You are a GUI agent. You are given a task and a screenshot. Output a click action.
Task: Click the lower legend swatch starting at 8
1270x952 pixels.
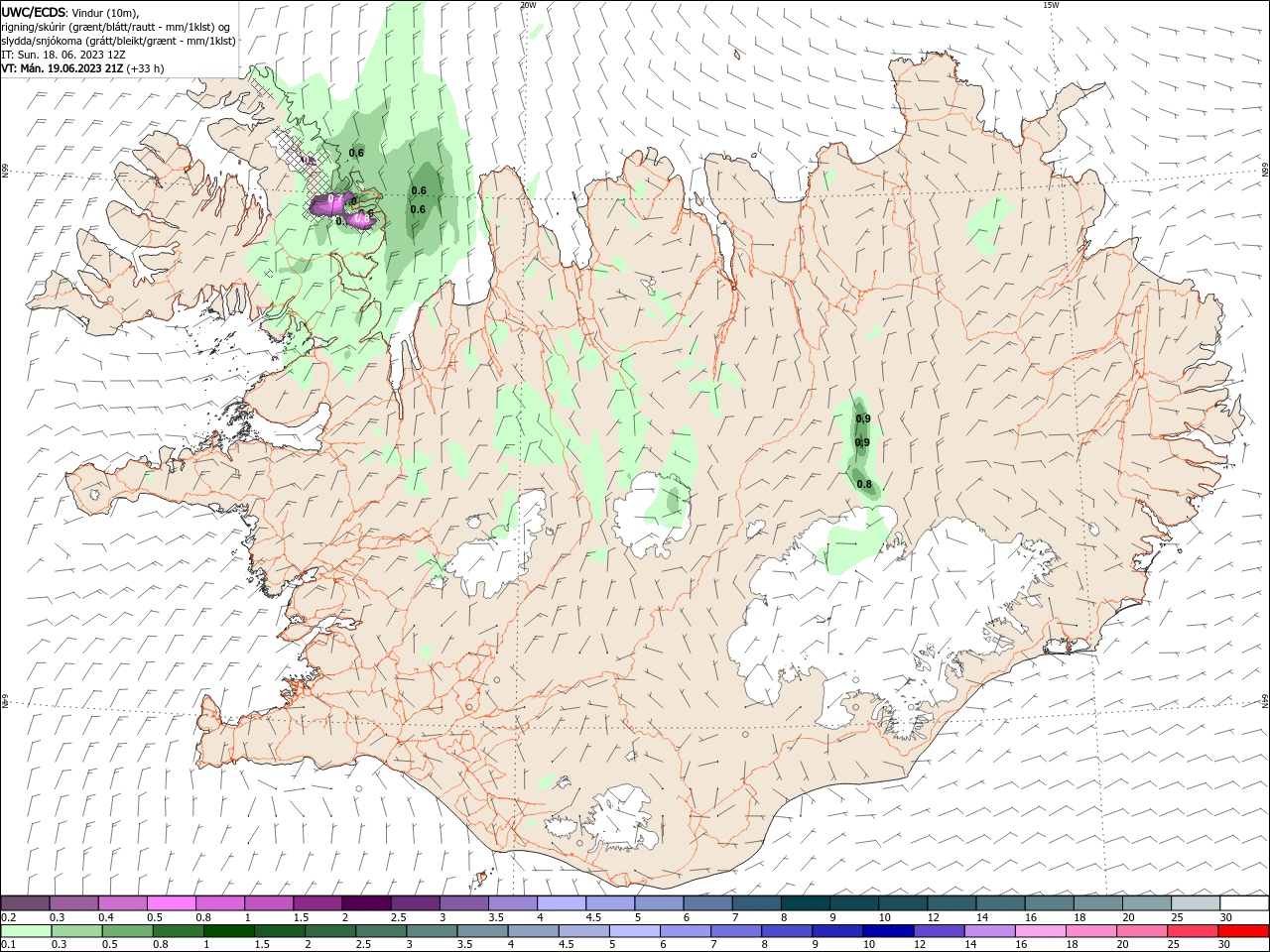787,931
